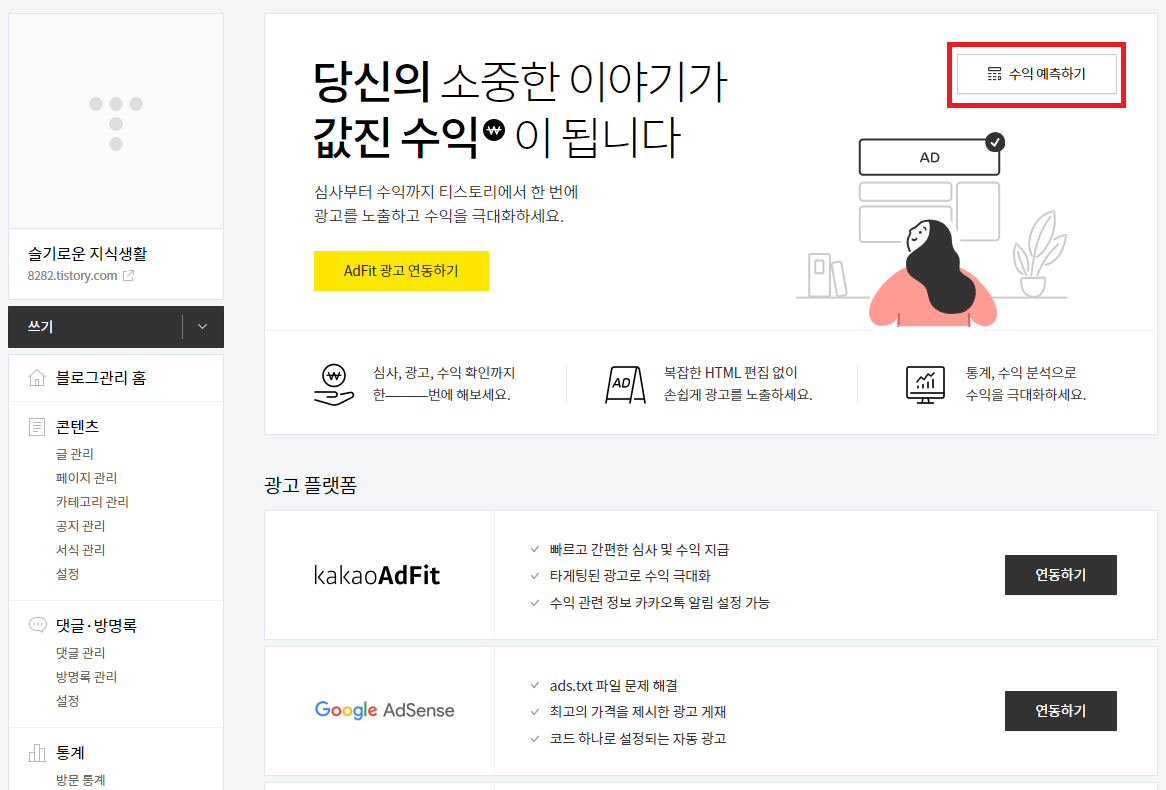The width and height of the screenshot is (1166, 790).
Task: Select the 통계 menu heading
Action: point(70,753)
